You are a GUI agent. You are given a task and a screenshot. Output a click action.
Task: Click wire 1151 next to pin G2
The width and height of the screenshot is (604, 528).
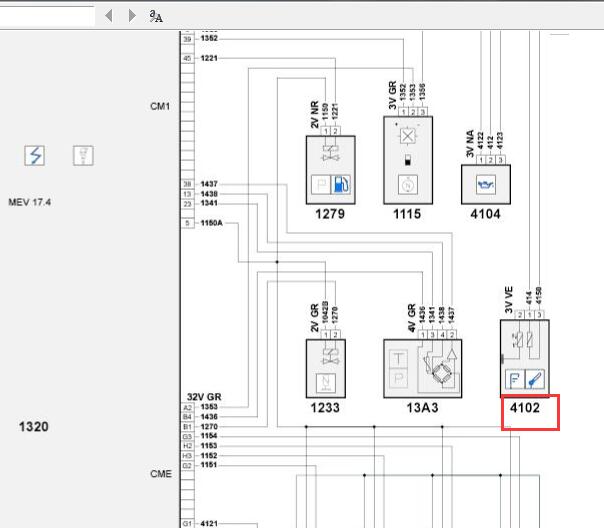point(209,465)
